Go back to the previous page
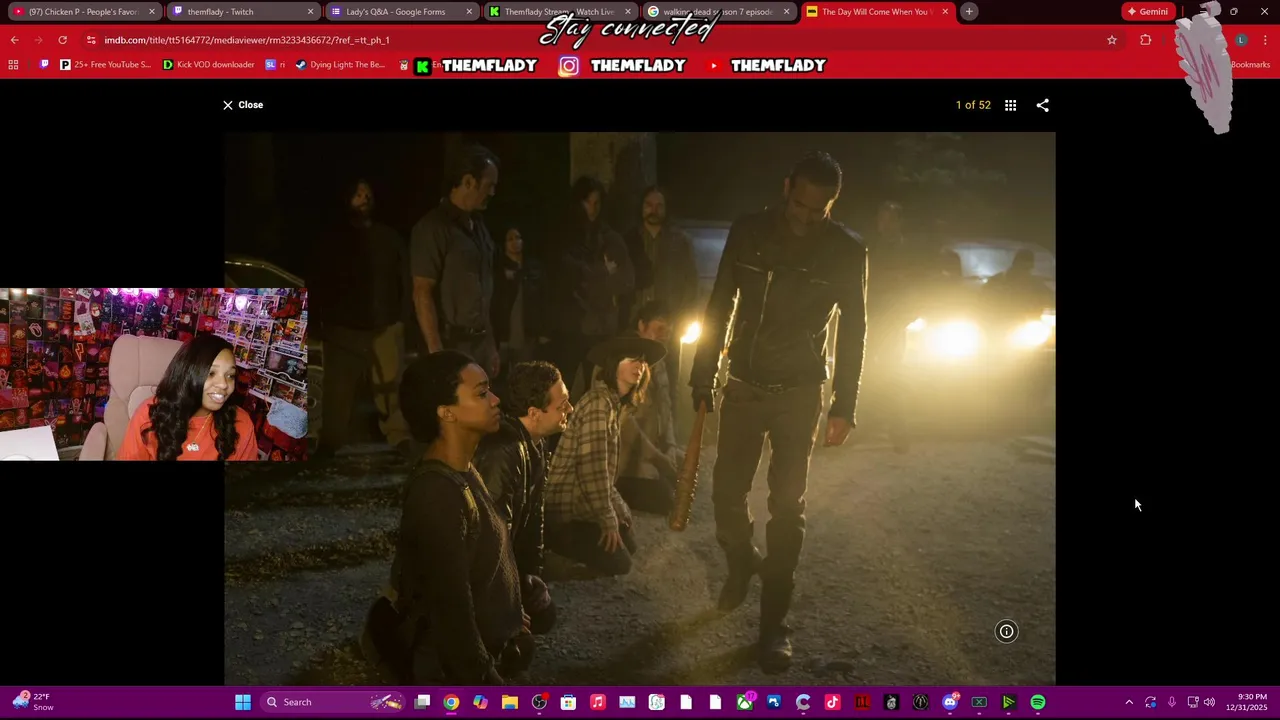The width and height of the screenshot is (1280, 720). click(x=14, y=40)
